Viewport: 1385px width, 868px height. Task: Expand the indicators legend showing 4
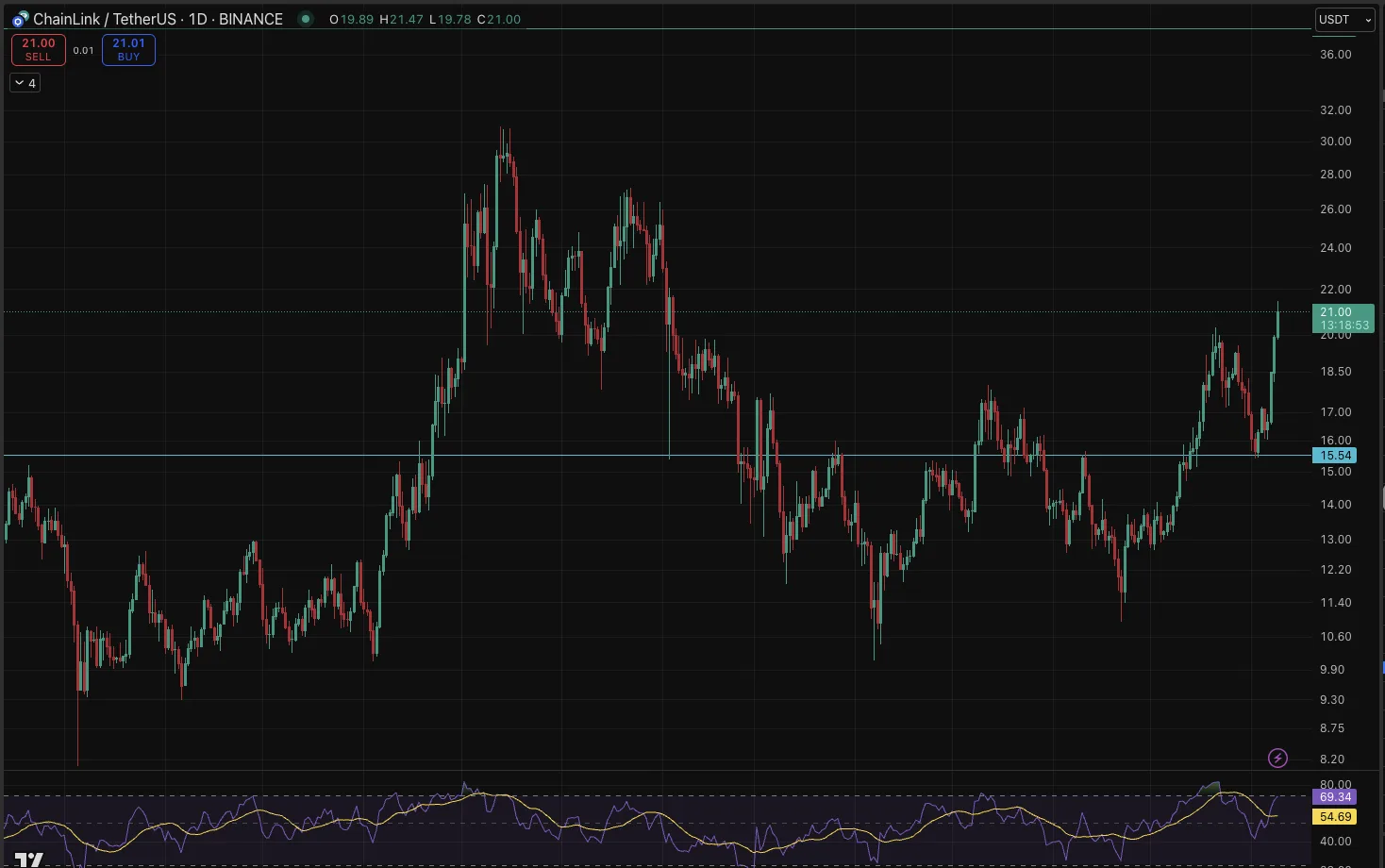(25, 82)
